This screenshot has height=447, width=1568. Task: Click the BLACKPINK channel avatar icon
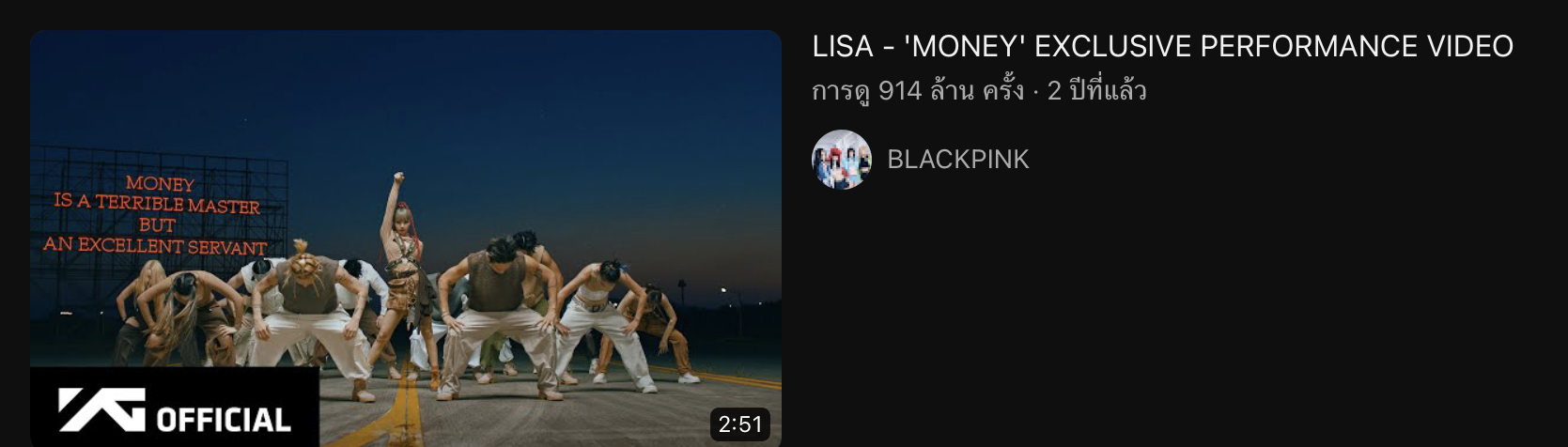click(x=842, y=160)
